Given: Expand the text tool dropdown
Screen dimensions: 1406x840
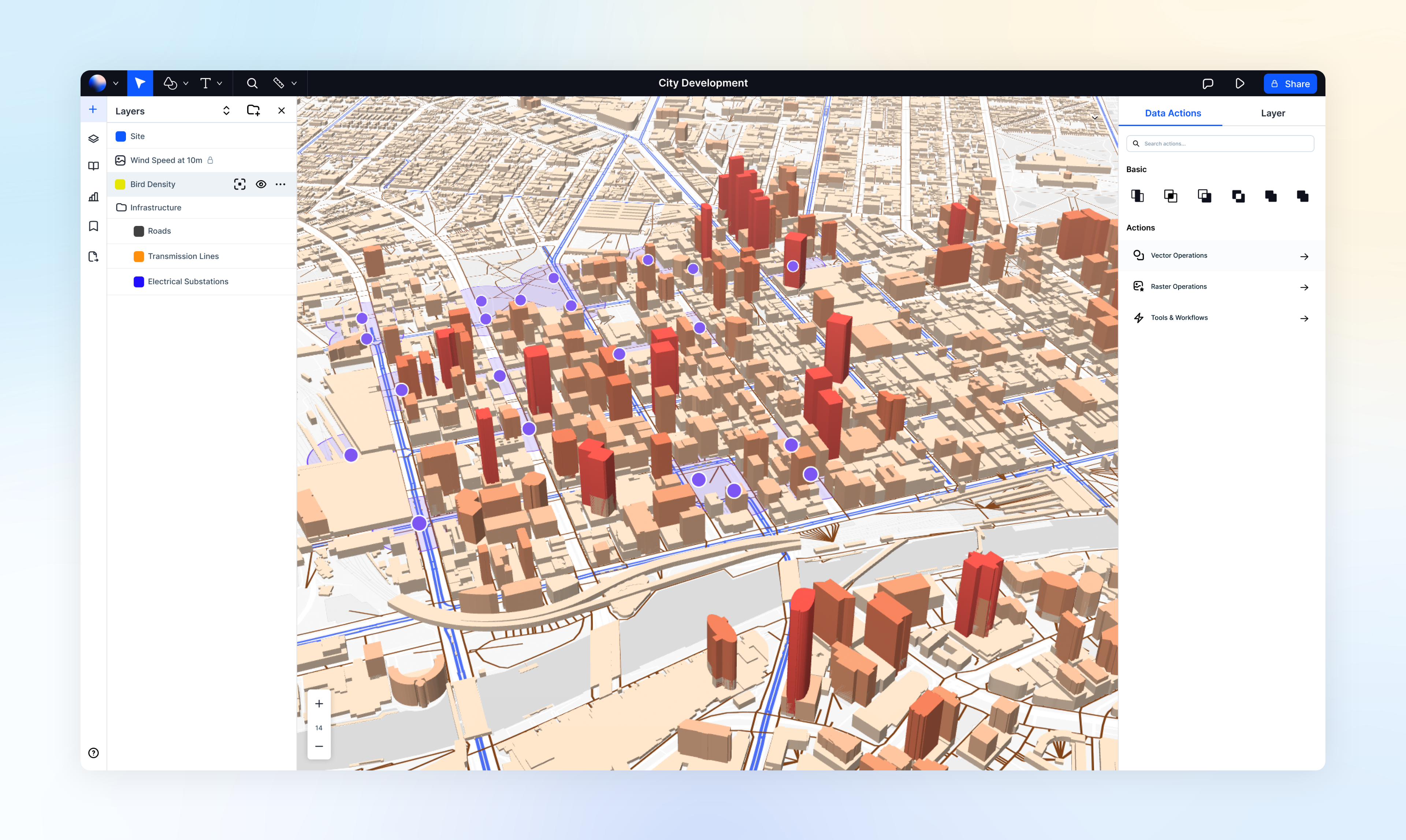Looking at the screenshot, I should pos(220,84).
